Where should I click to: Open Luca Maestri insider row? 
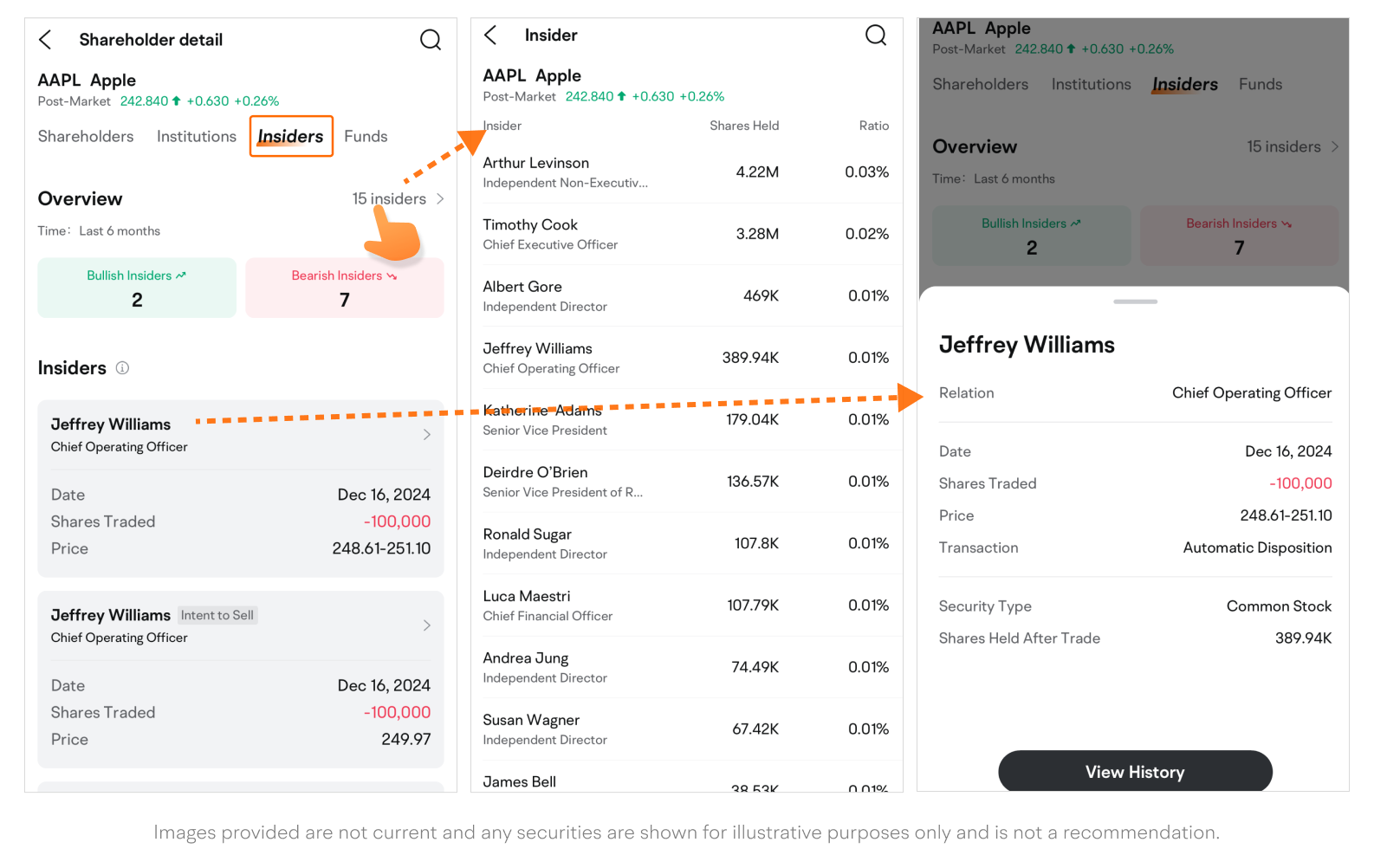685,606
